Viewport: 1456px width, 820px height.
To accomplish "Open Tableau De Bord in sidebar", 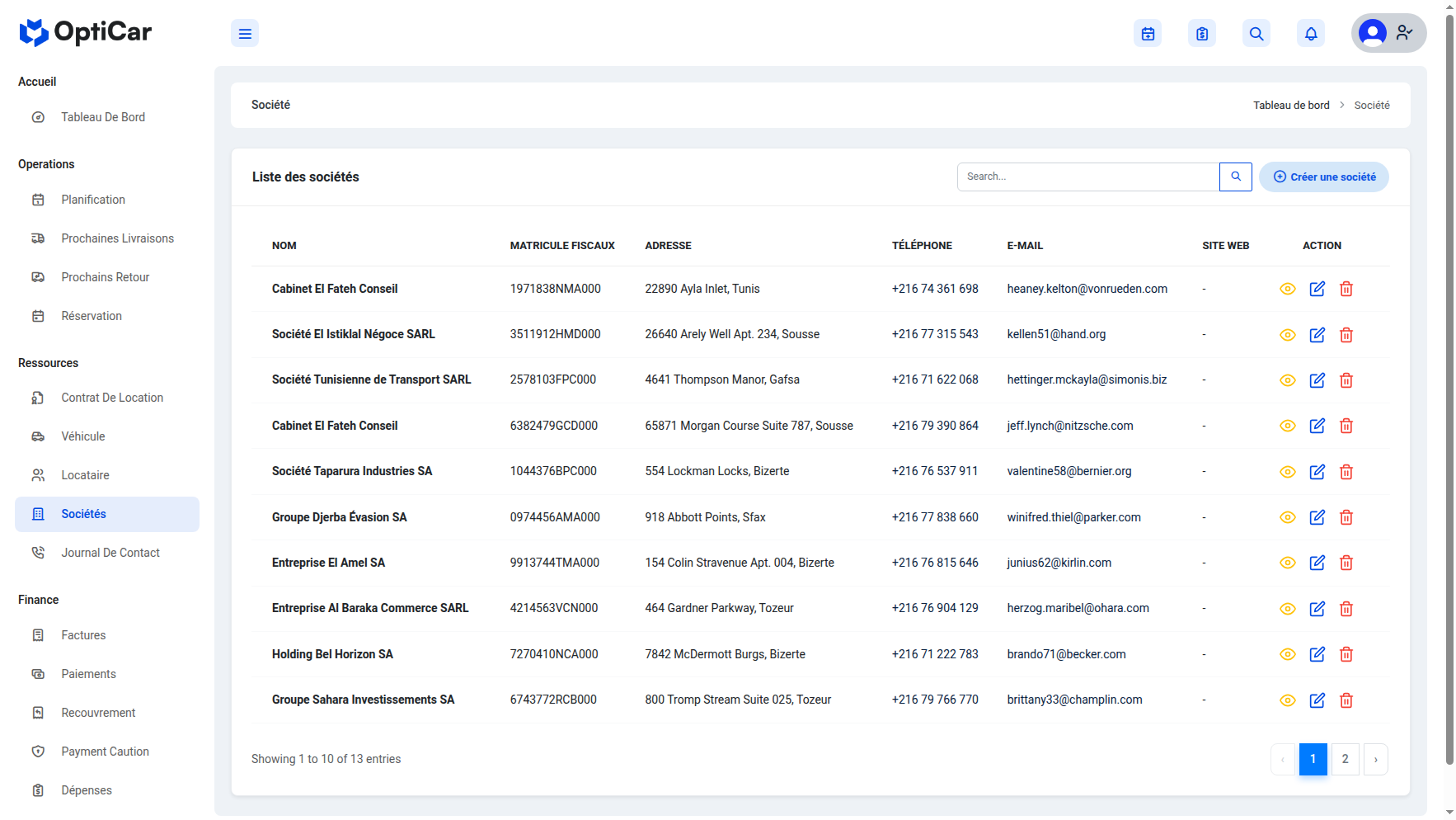I will [x=107, y=117].
